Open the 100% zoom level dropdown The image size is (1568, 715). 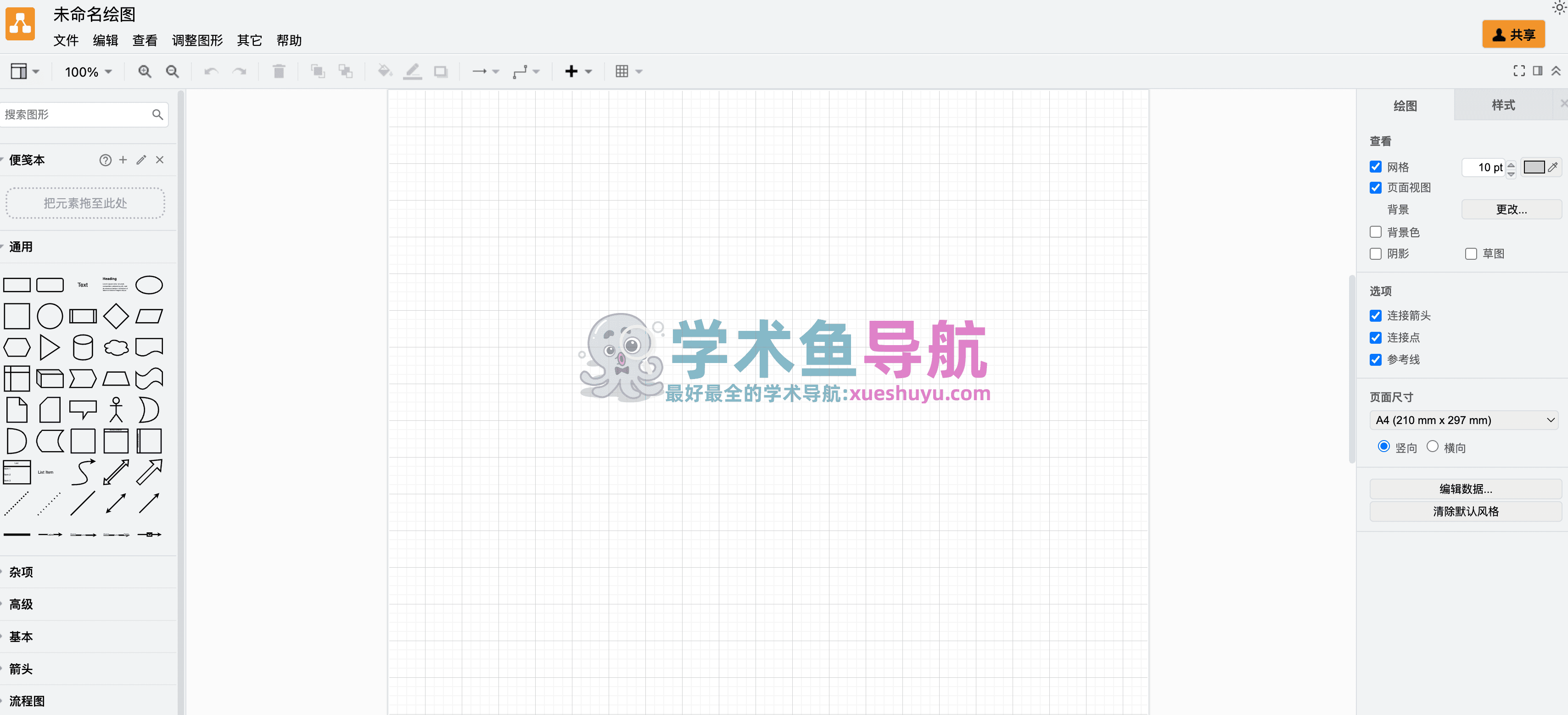pos(88,72)
